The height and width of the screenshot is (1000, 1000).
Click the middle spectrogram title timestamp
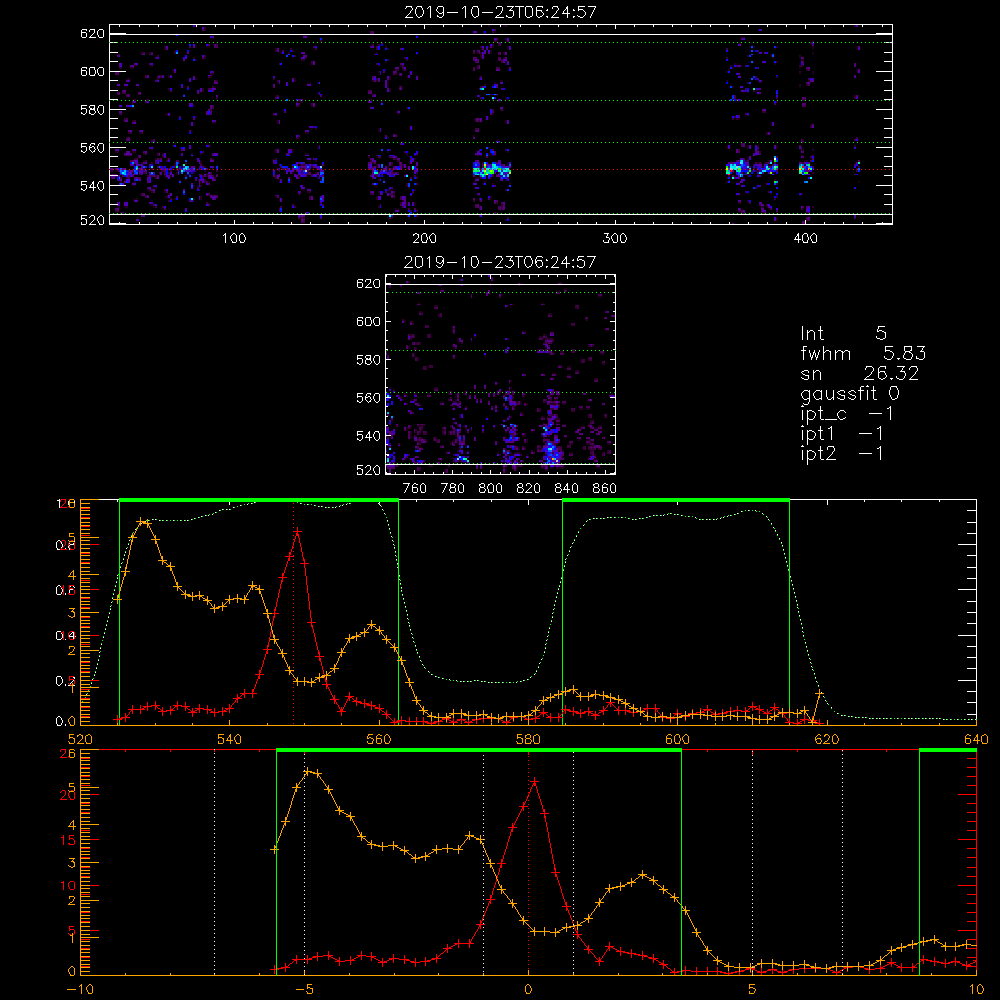(500, 261)
